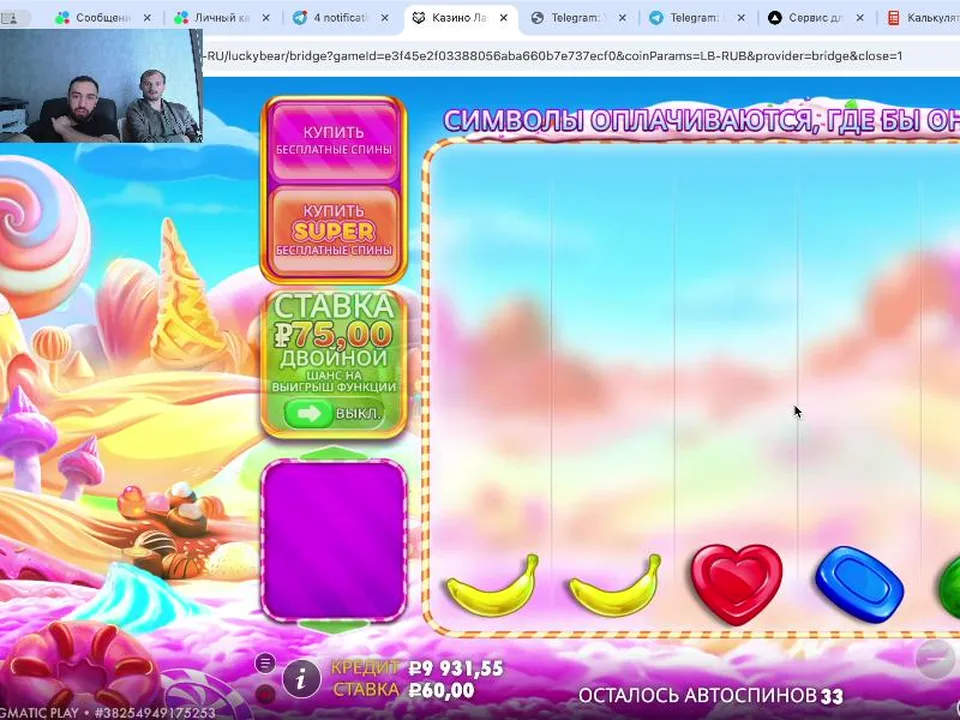Image resolution: width=960 pixels, height=720 pixels.
Task: Click the blue candy symbol
Action: point(860,585)
